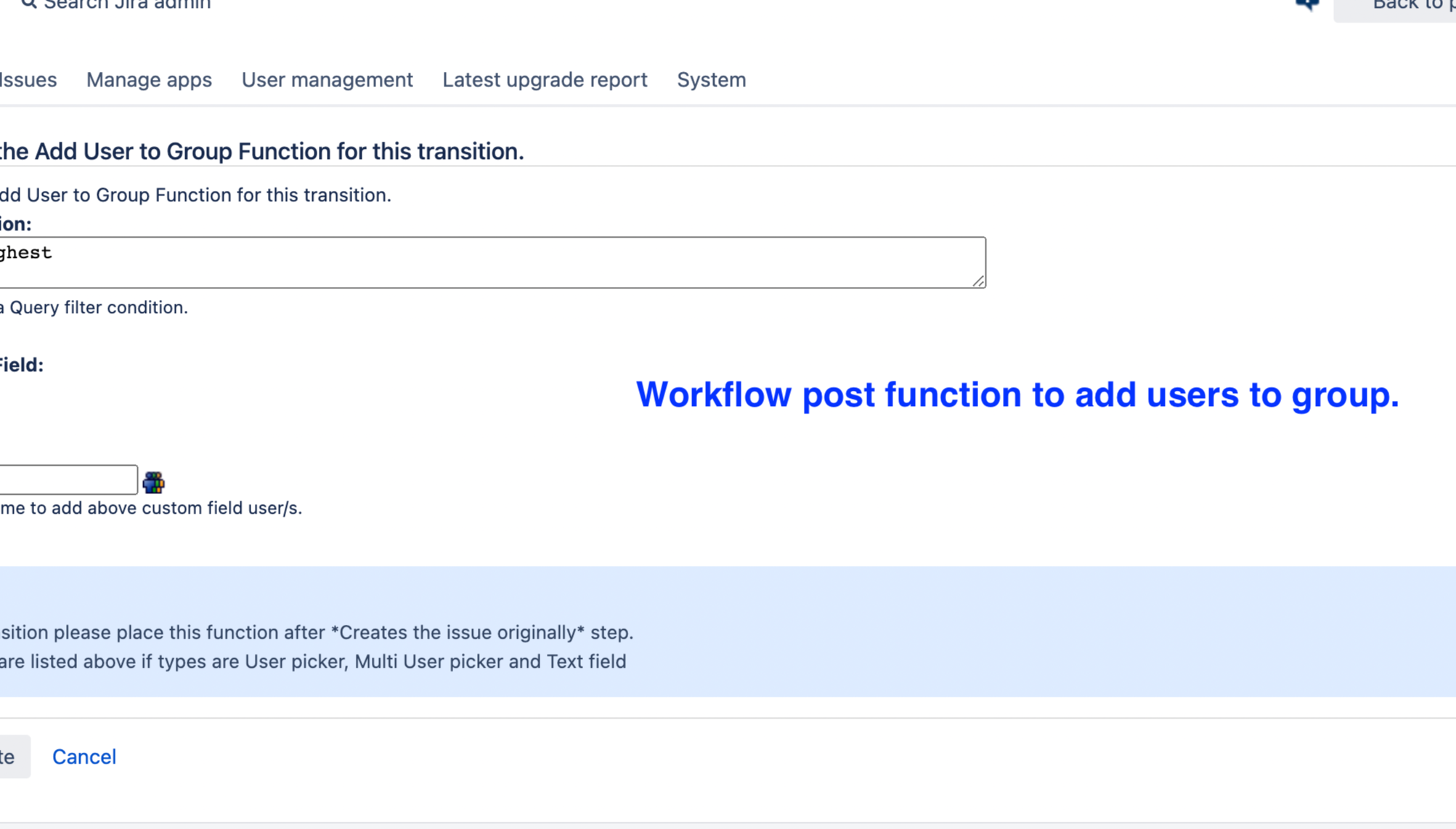Open the Issues tab
This screenshot has height=829, width=1456.
coord(28,79)
